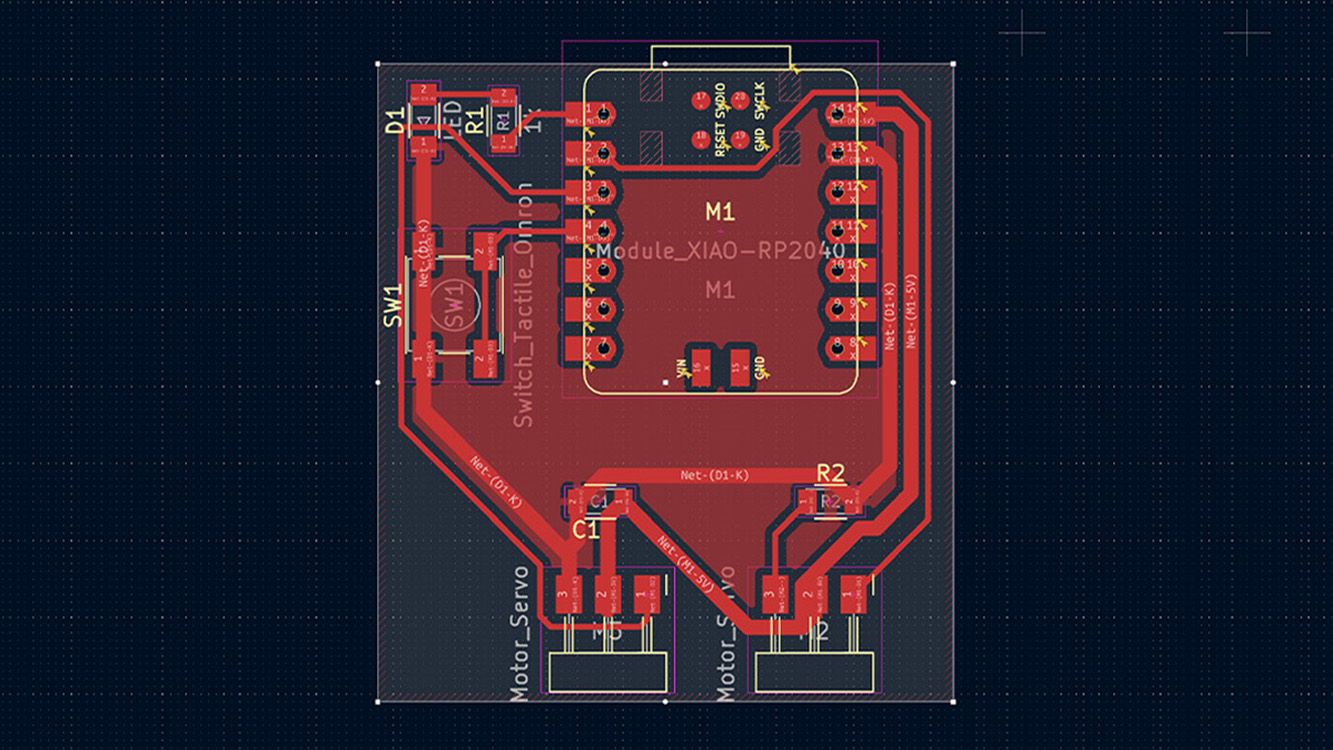Select pad 14 of the M1 module
The image size is (1333, 750).
(x=850, y=114)
